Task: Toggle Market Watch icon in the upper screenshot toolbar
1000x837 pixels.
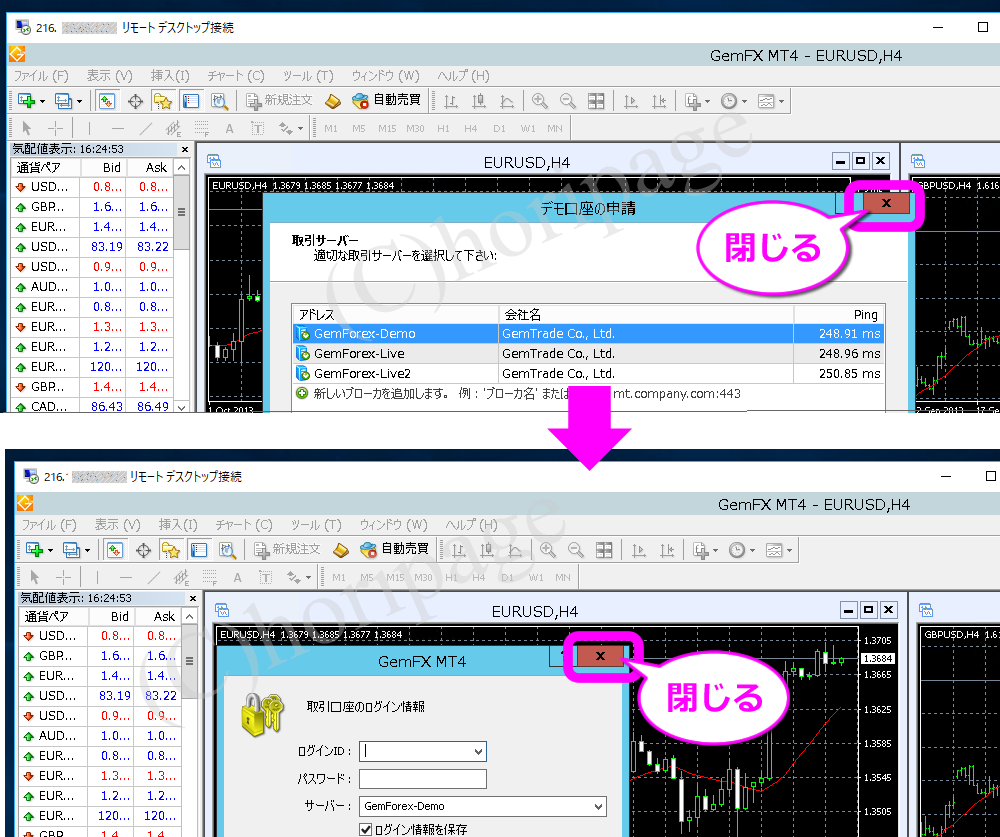Action: coord(107,101)
